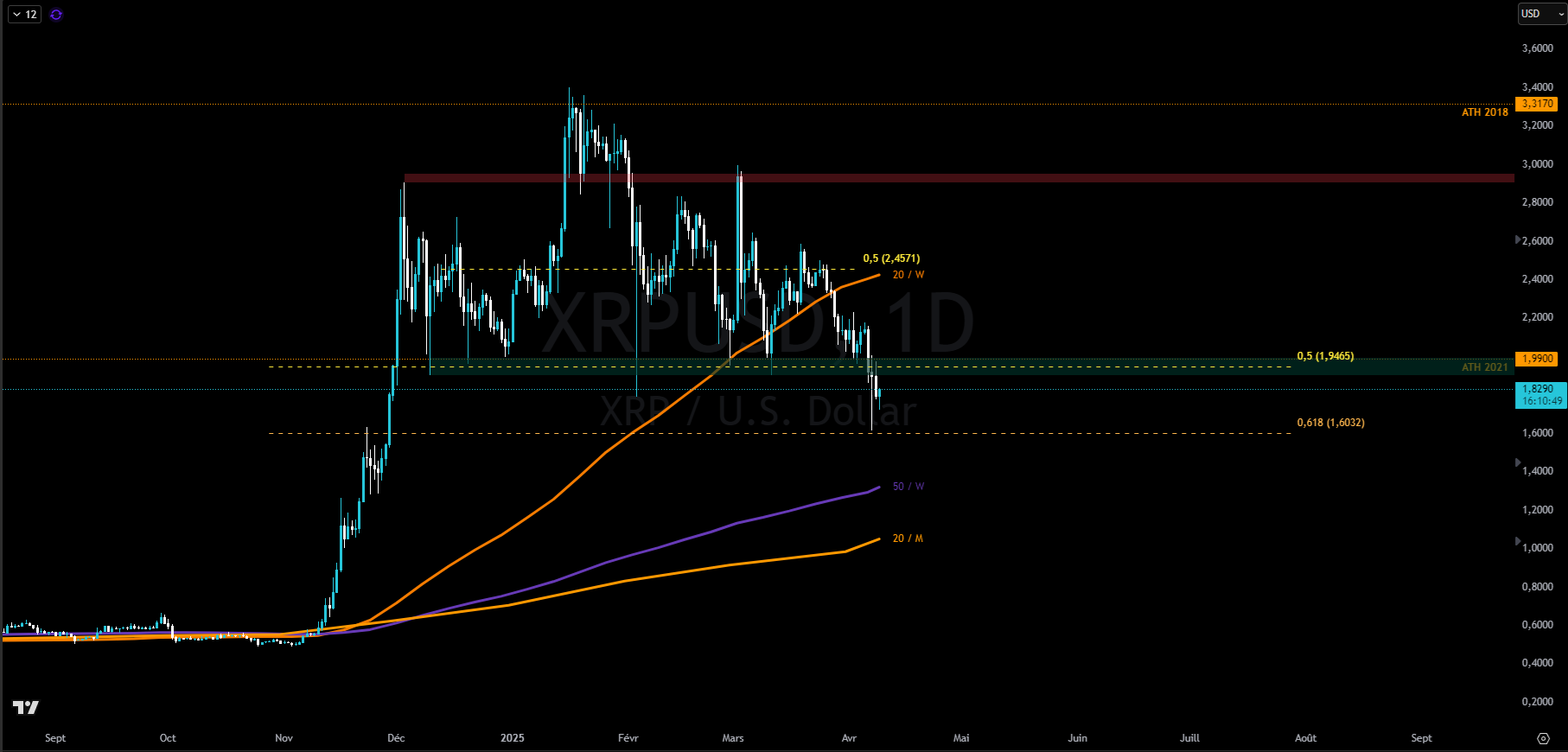Image resolution: width=1568 pixels, height=752 pixels.
Task: Select the 20 / M moving average label
Action: tap(908, 539)
